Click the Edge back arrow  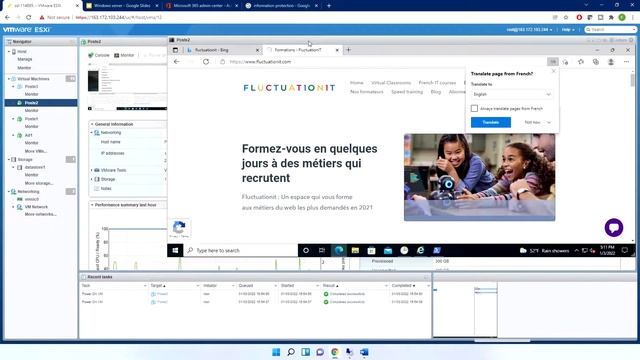click(176, 62)
